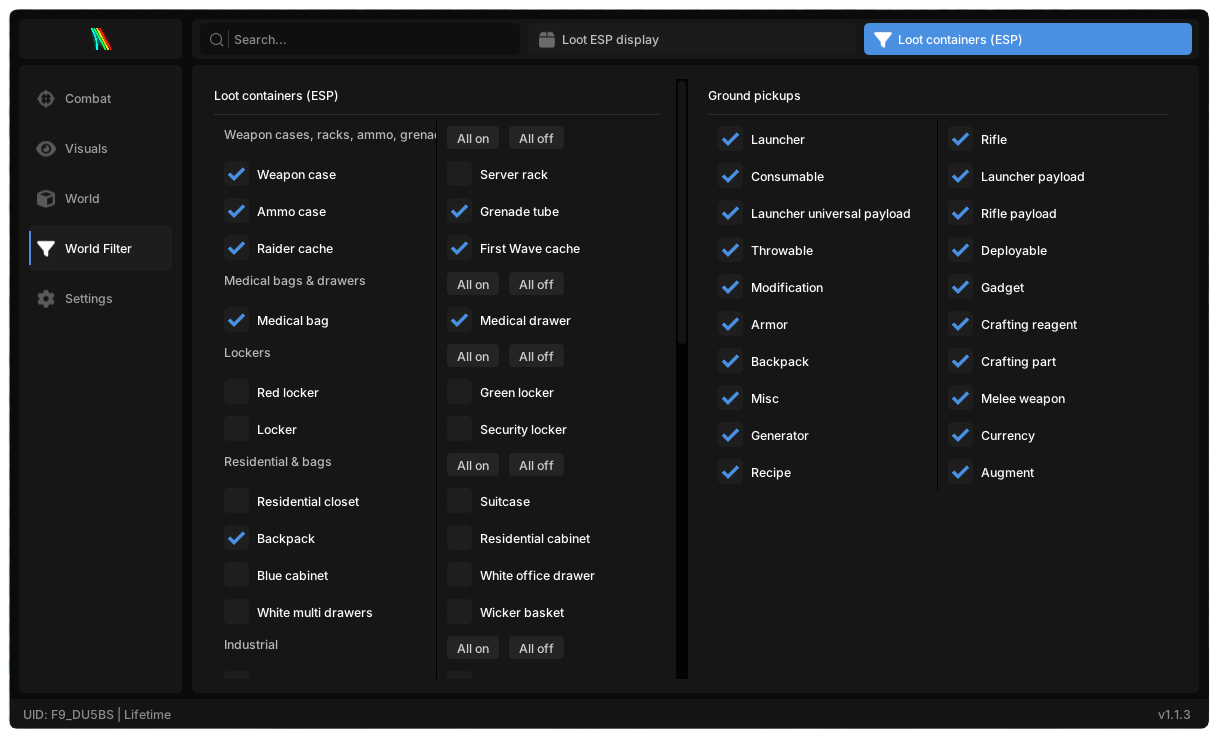The image size is (1220, 738).
Task: Uncheck the Currency checkbox
Action: pyautogui.click(x=961, y=435)
